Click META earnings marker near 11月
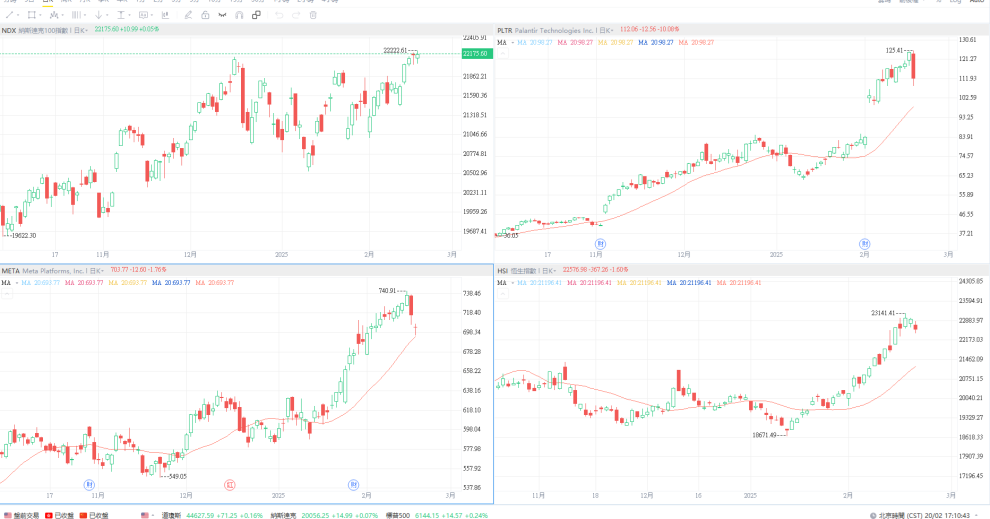 click(90, 485)
